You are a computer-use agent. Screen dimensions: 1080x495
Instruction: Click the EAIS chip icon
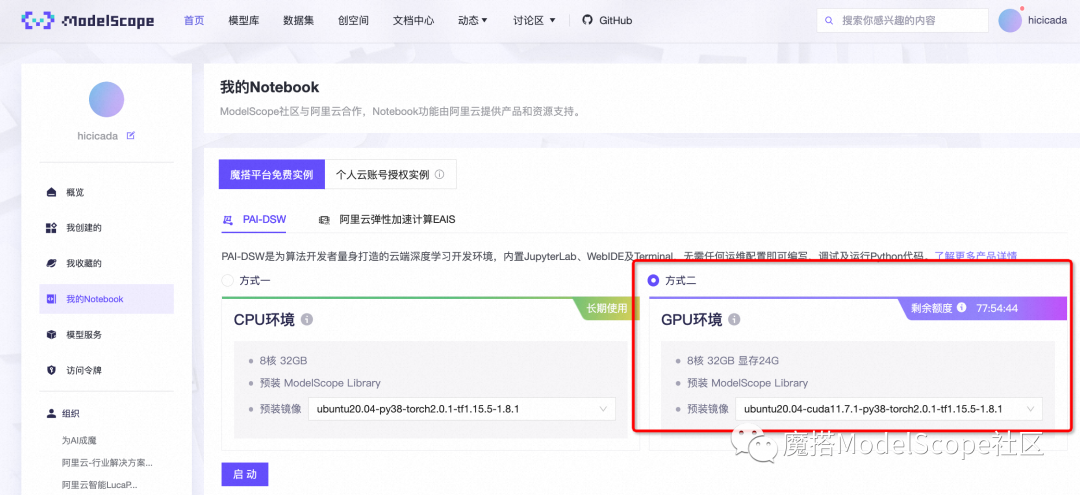pos(324,220)
